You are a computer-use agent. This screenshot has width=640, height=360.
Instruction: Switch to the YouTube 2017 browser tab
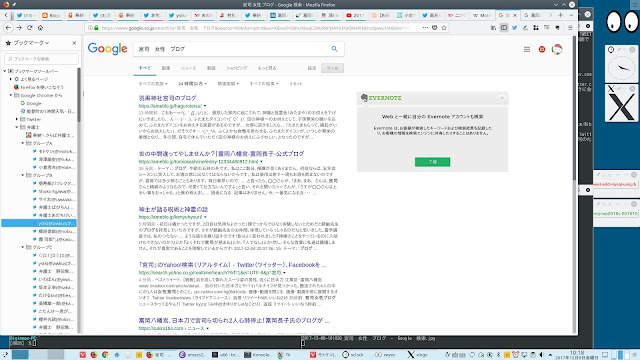click(355, 15)
